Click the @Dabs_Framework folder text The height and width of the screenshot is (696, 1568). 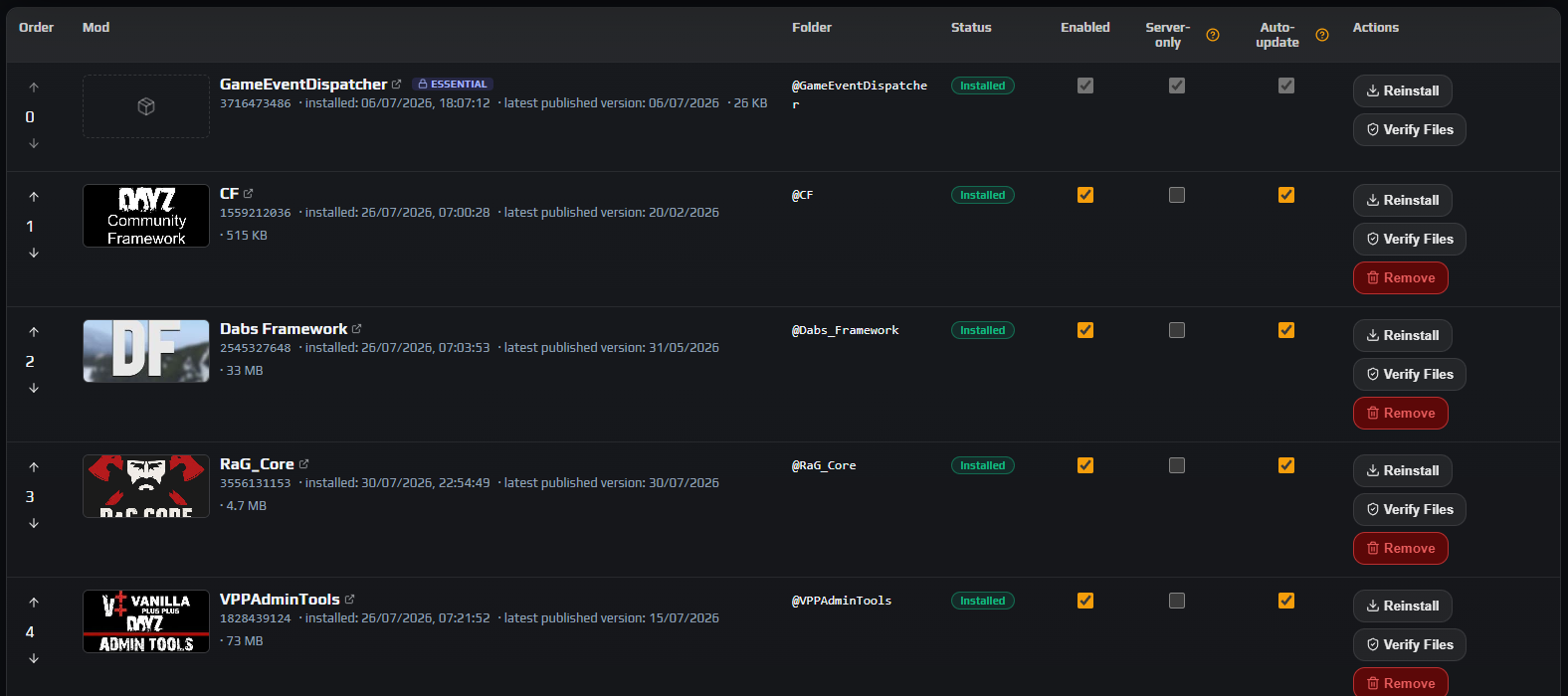pos(845,330)
